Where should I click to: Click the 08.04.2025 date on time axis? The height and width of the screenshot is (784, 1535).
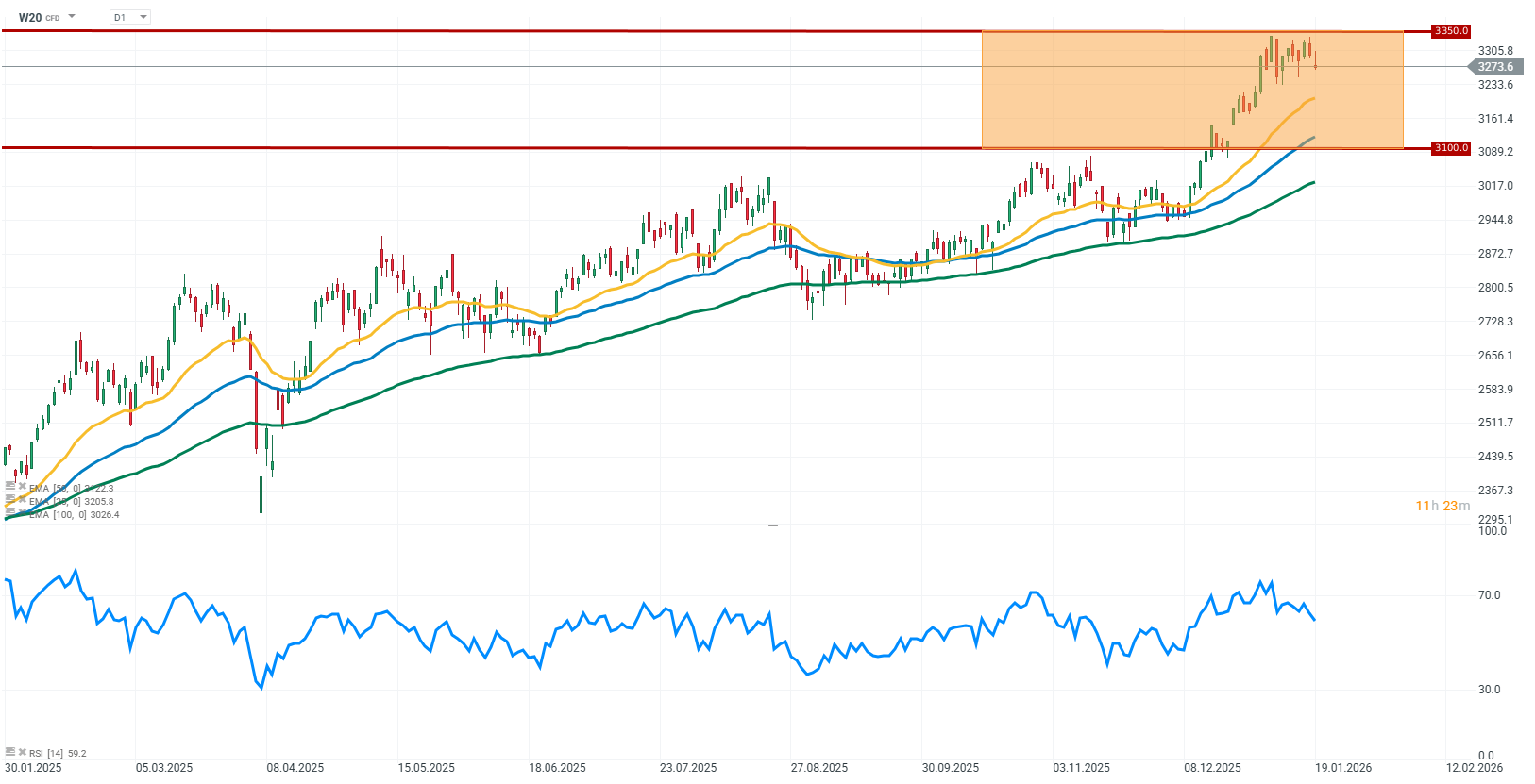[295, 767]
